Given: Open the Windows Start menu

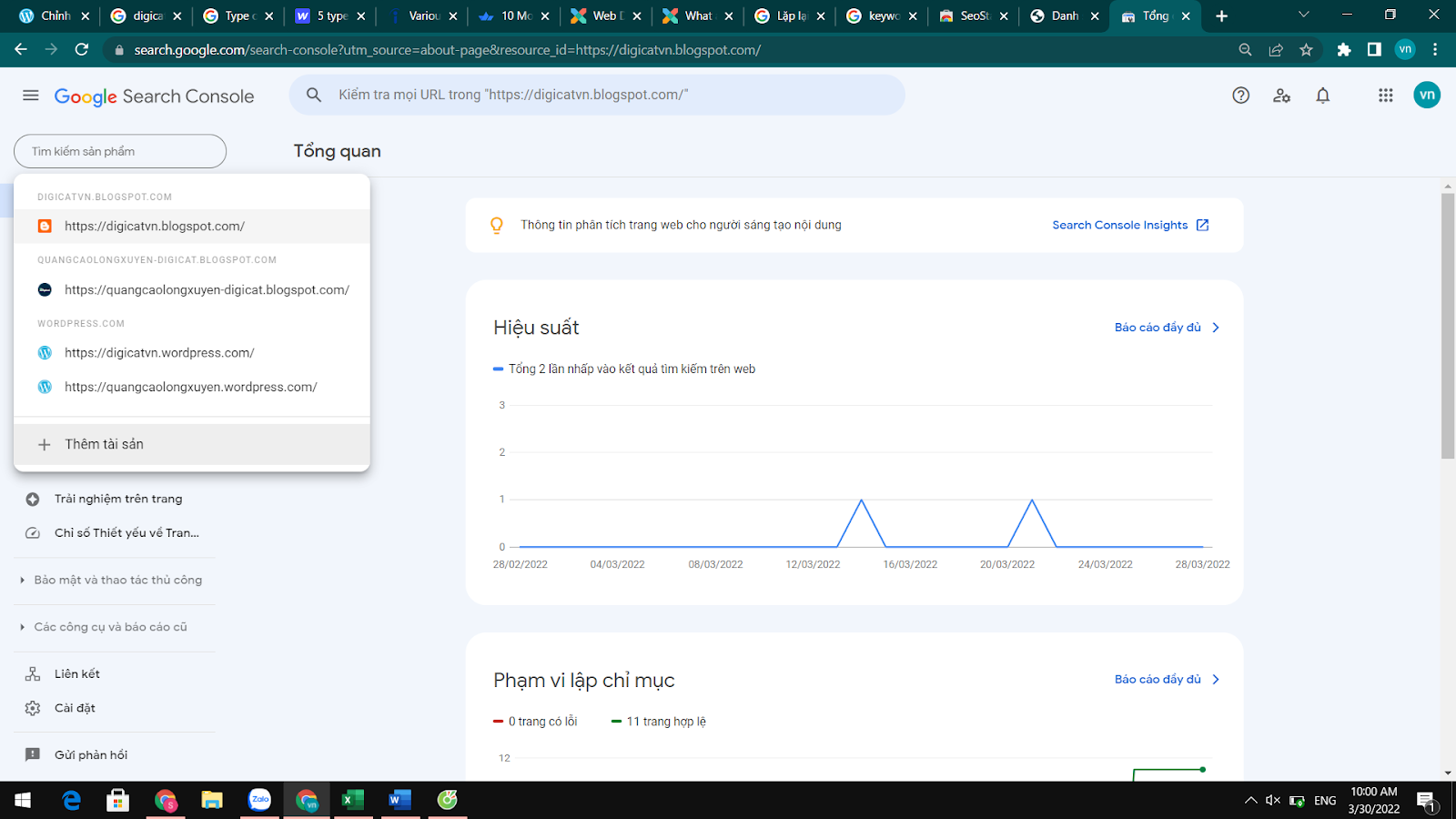Looking at the screenshot, I should (23, 800).
